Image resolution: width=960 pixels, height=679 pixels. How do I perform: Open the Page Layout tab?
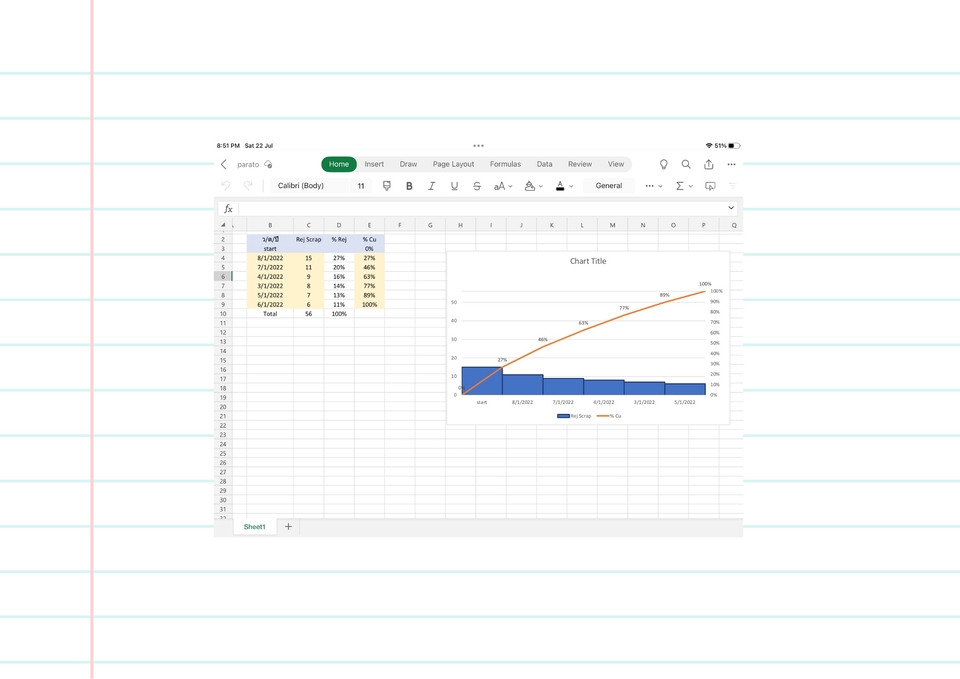(454, 164)
